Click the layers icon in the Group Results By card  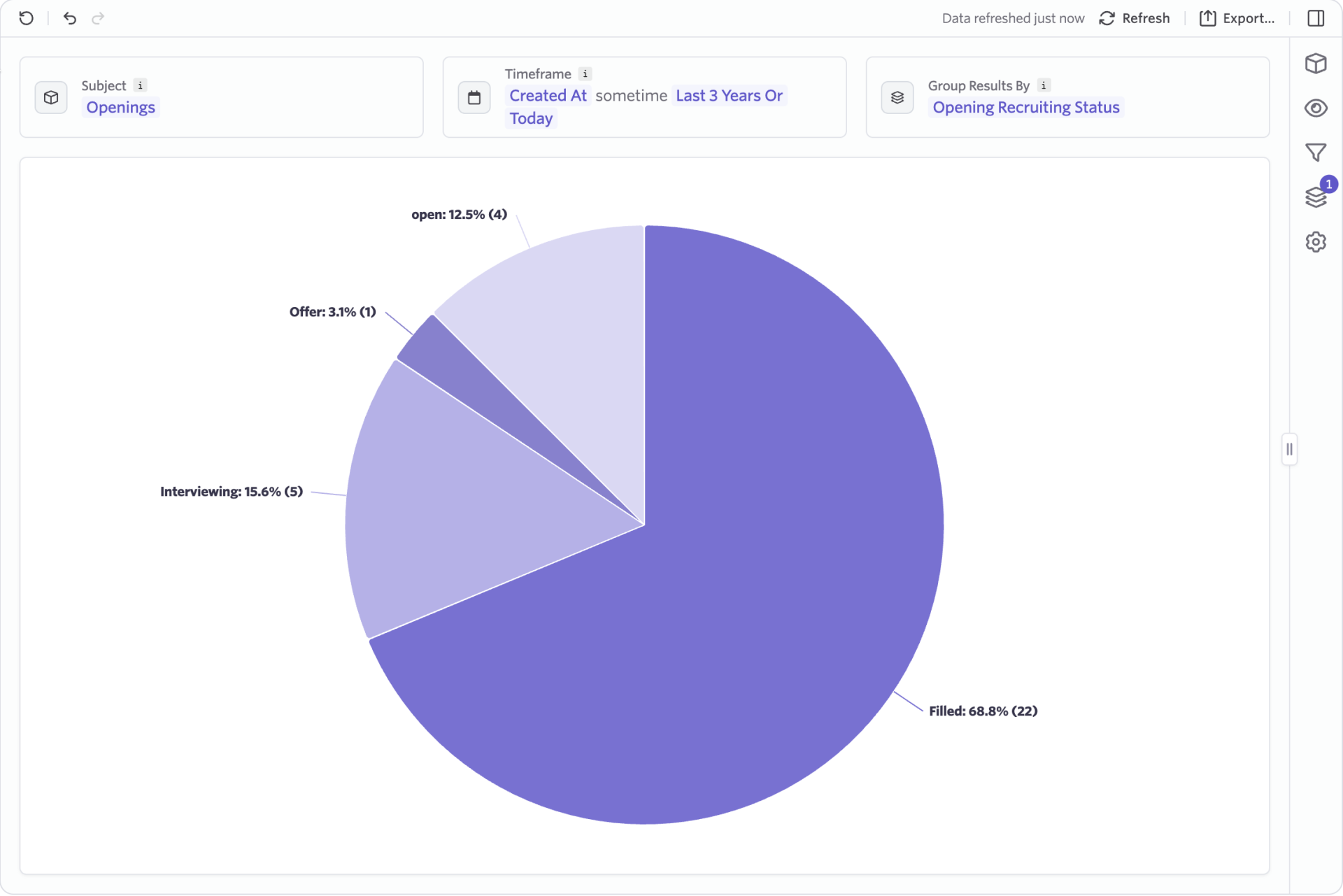pyautogui.click(x=897, y=97)
